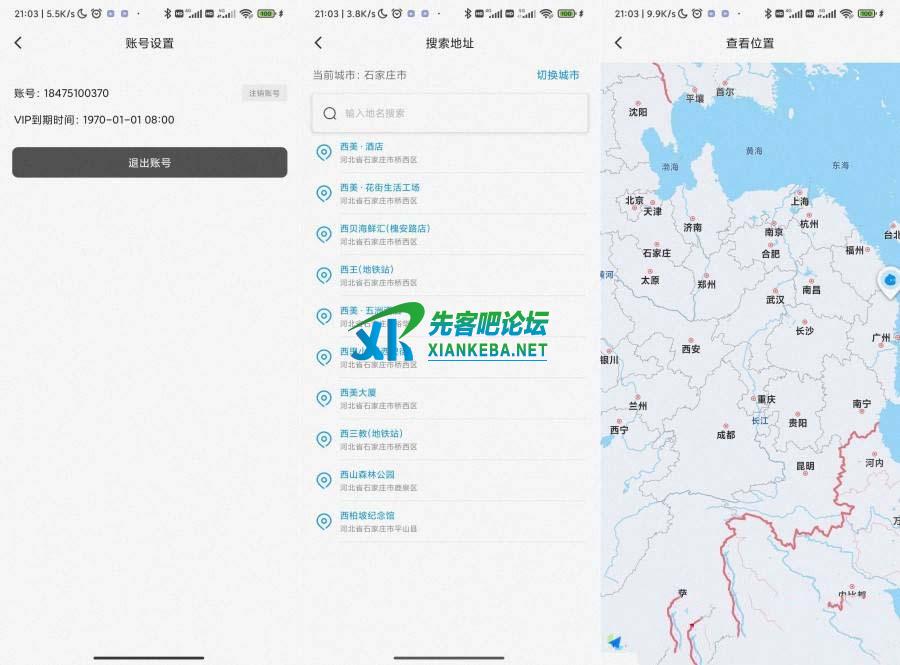Tap the blue navigation arrow at map corner
Screen dimensions: 900x665
614,642
